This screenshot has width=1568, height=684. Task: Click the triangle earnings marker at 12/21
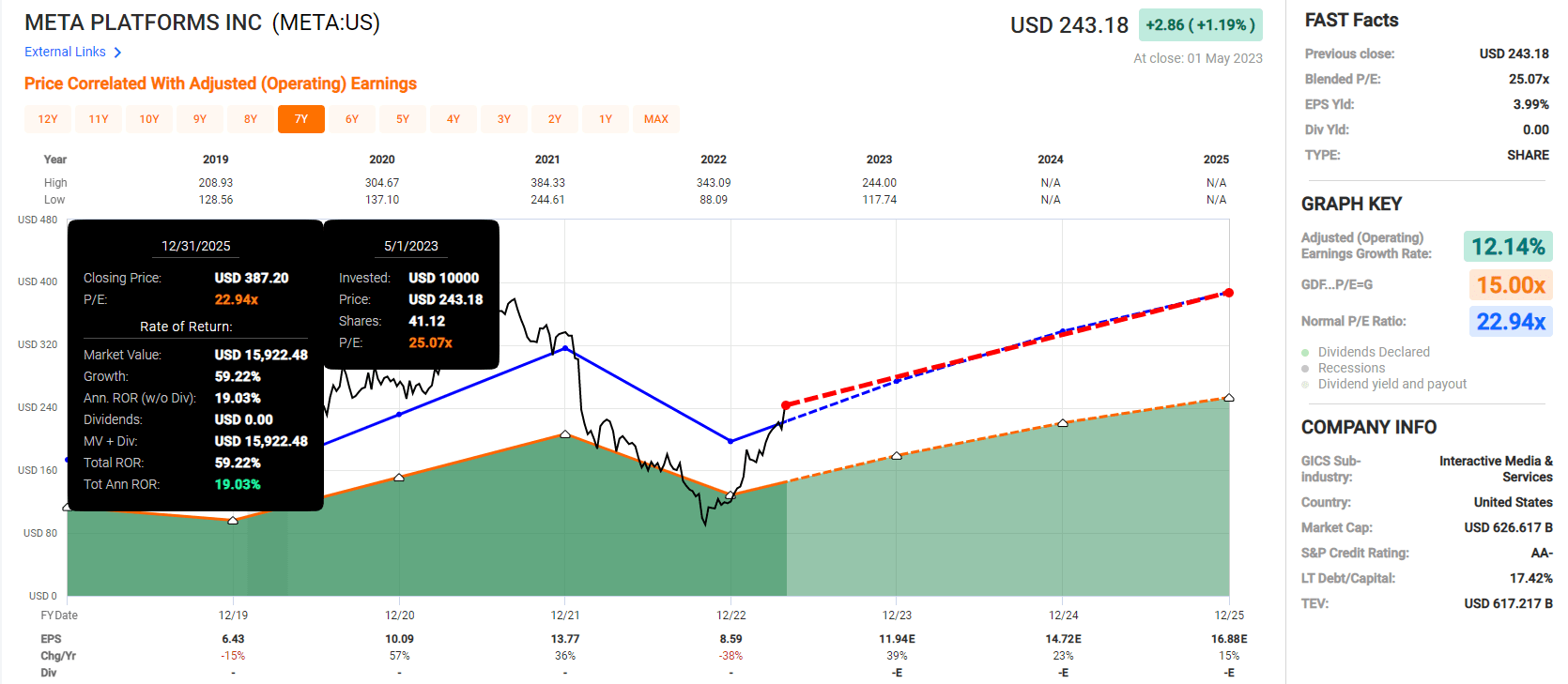click(565, 434)
